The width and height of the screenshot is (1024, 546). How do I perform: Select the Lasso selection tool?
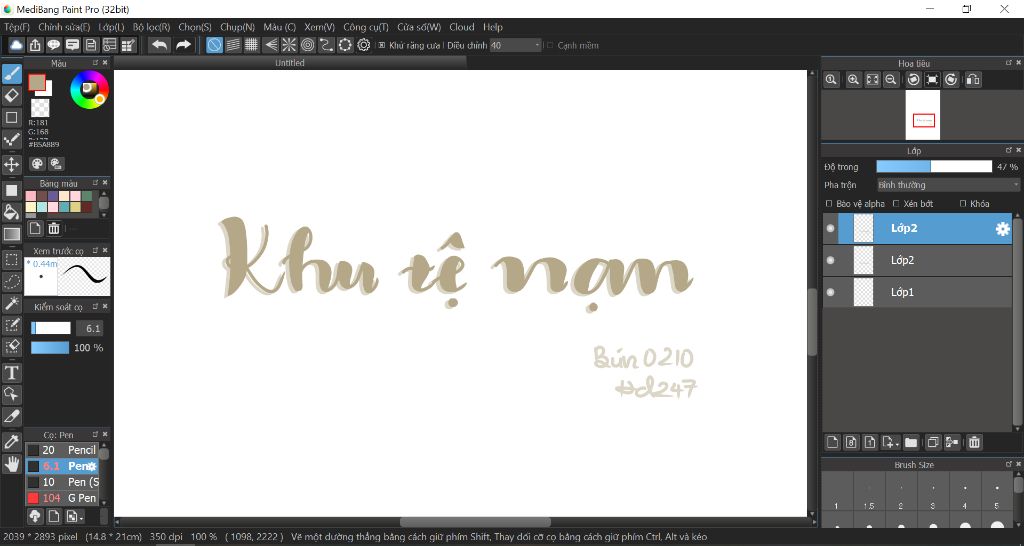[12, 281]
